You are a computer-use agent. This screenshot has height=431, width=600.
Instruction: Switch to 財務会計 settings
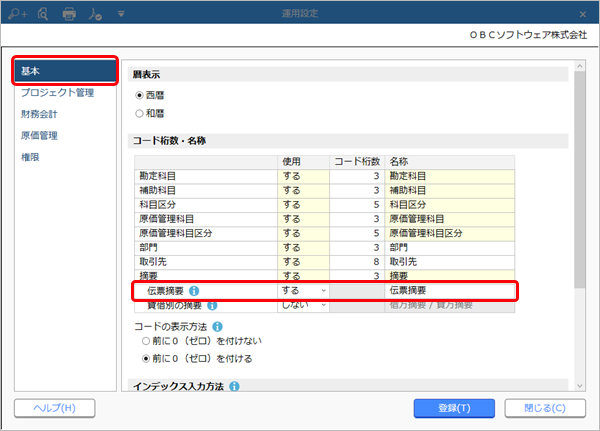pos(39,114)
